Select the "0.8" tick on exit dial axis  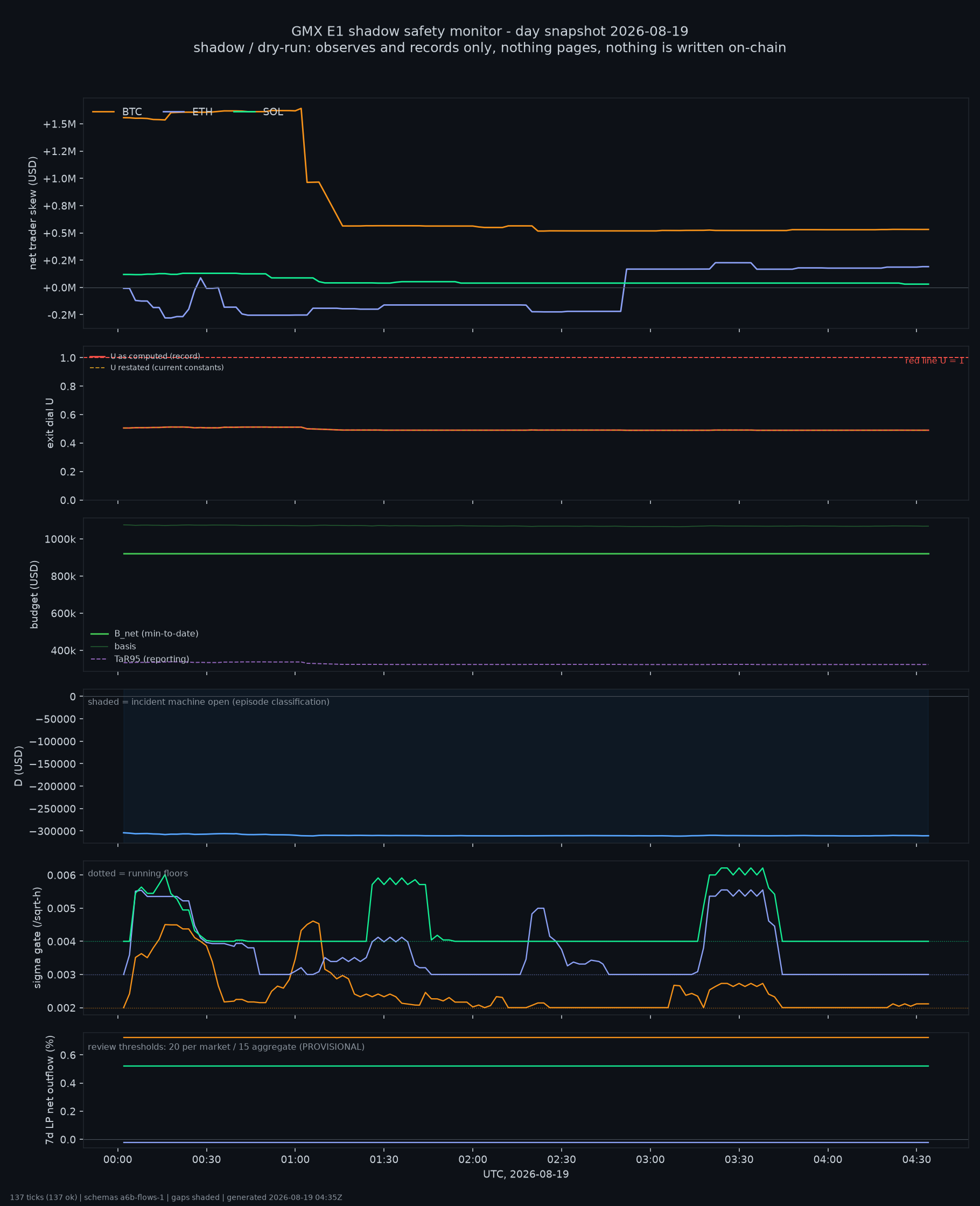[68, 387]
